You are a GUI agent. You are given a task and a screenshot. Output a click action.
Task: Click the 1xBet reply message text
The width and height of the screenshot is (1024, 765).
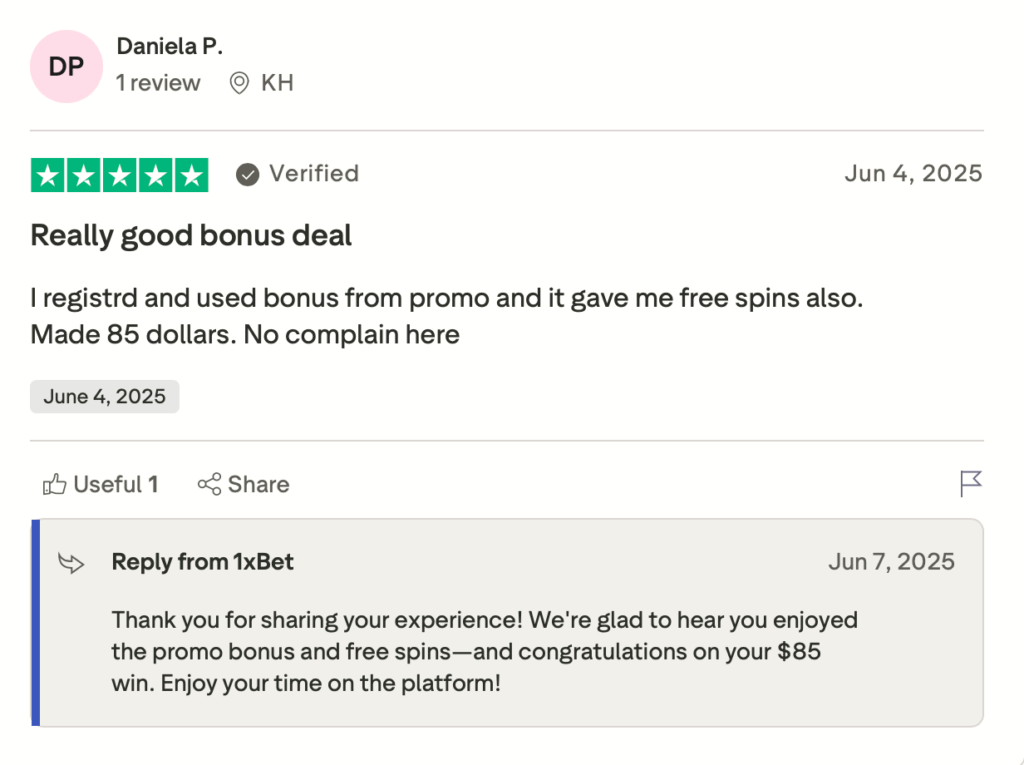(484, 652)
